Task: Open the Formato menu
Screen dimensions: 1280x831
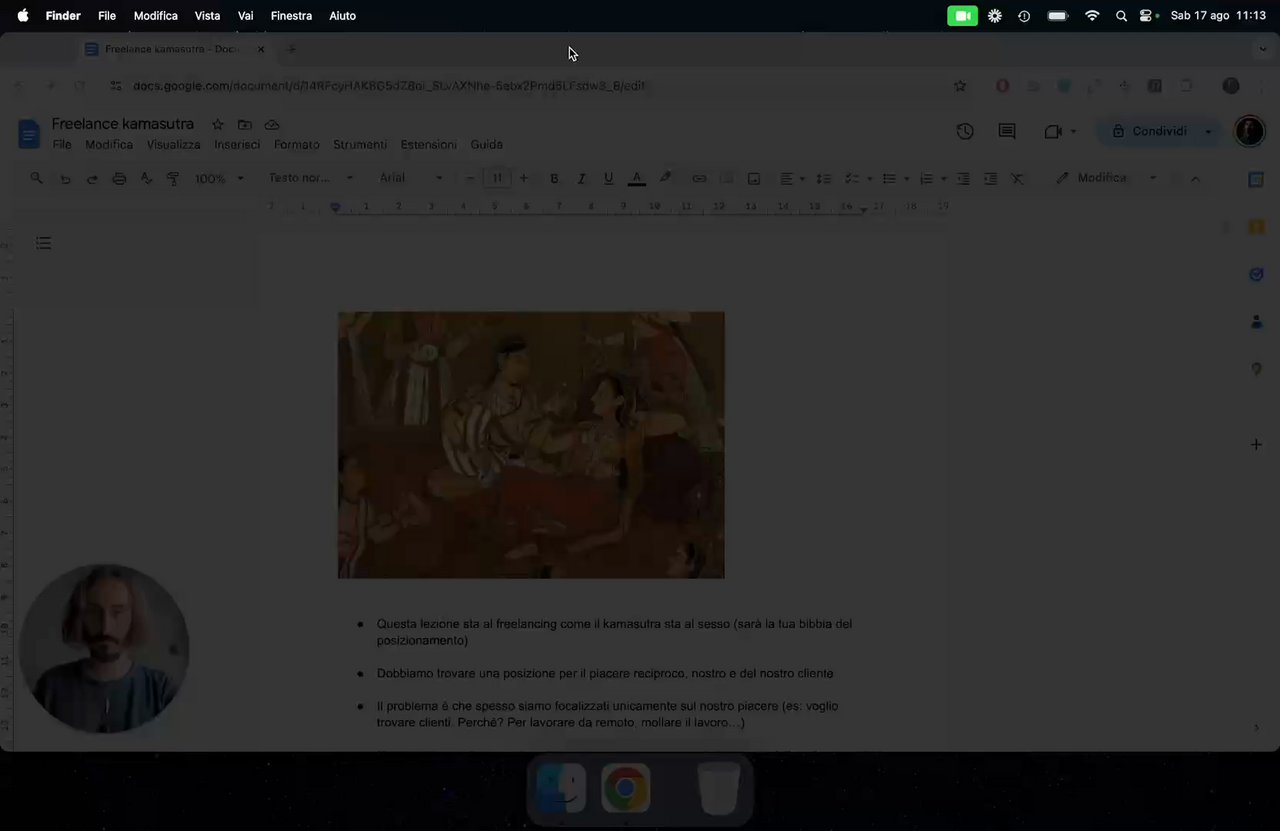Action: coord(297,145)
